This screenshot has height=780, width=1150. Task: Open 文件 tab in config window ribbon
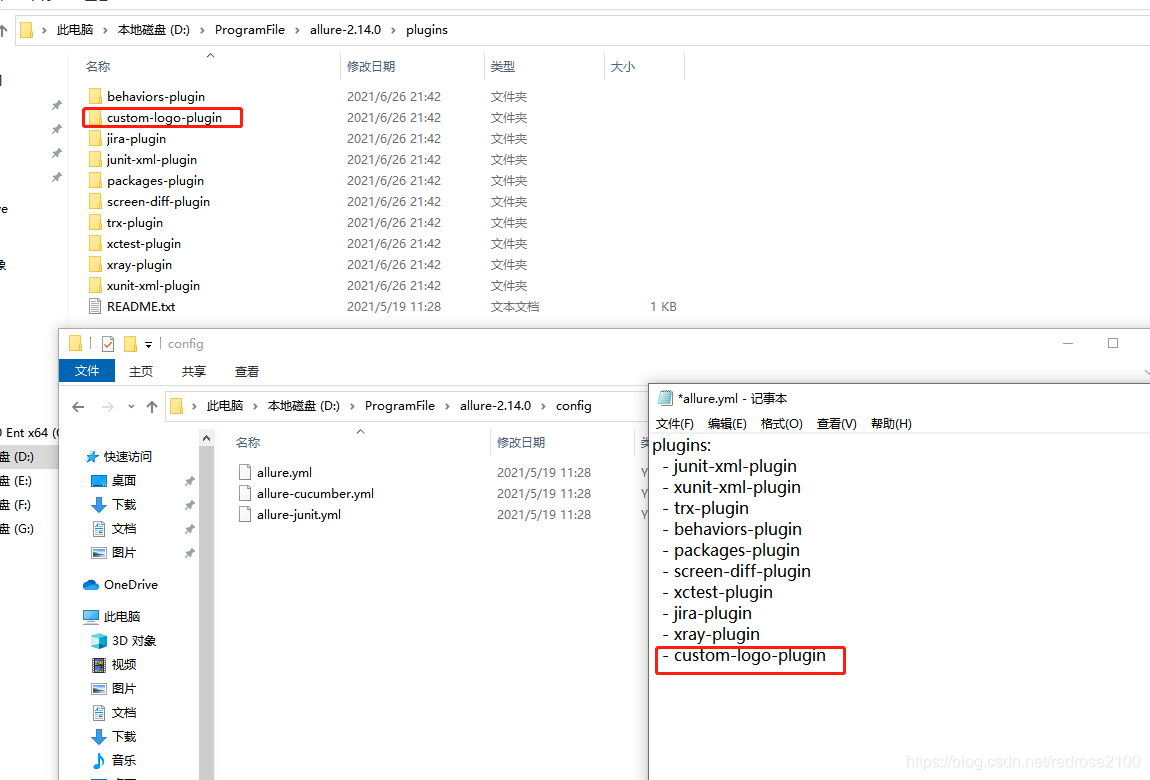click(87, 371)
